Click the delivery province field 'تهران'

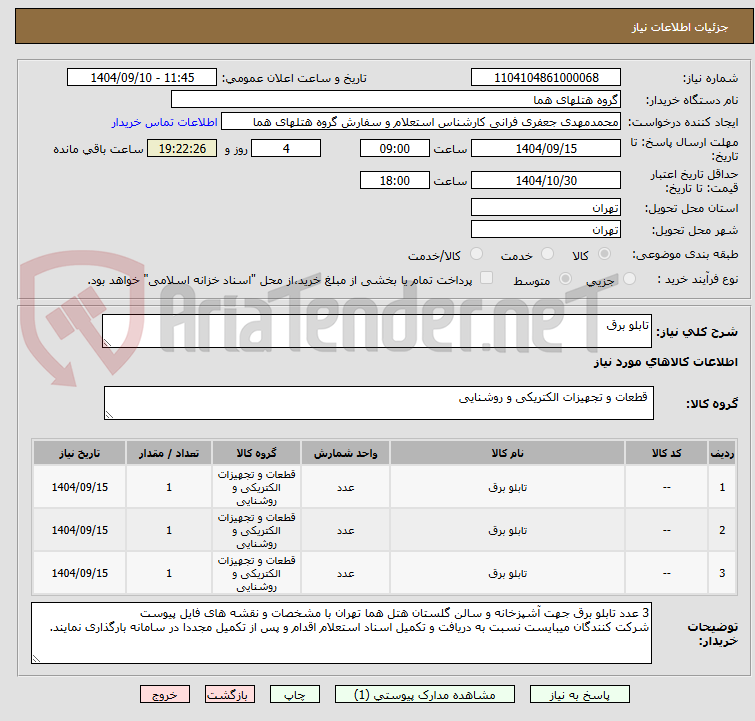pos(546,207)
